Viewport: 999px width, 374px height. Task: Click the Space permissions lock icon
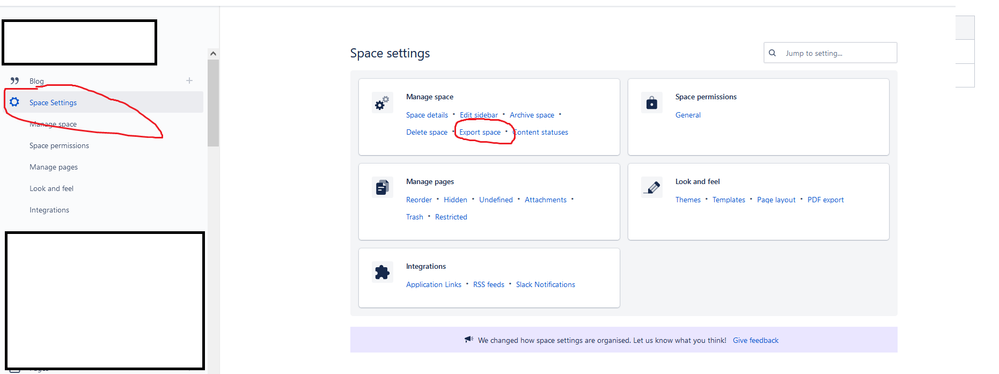[x=652, y=103]
